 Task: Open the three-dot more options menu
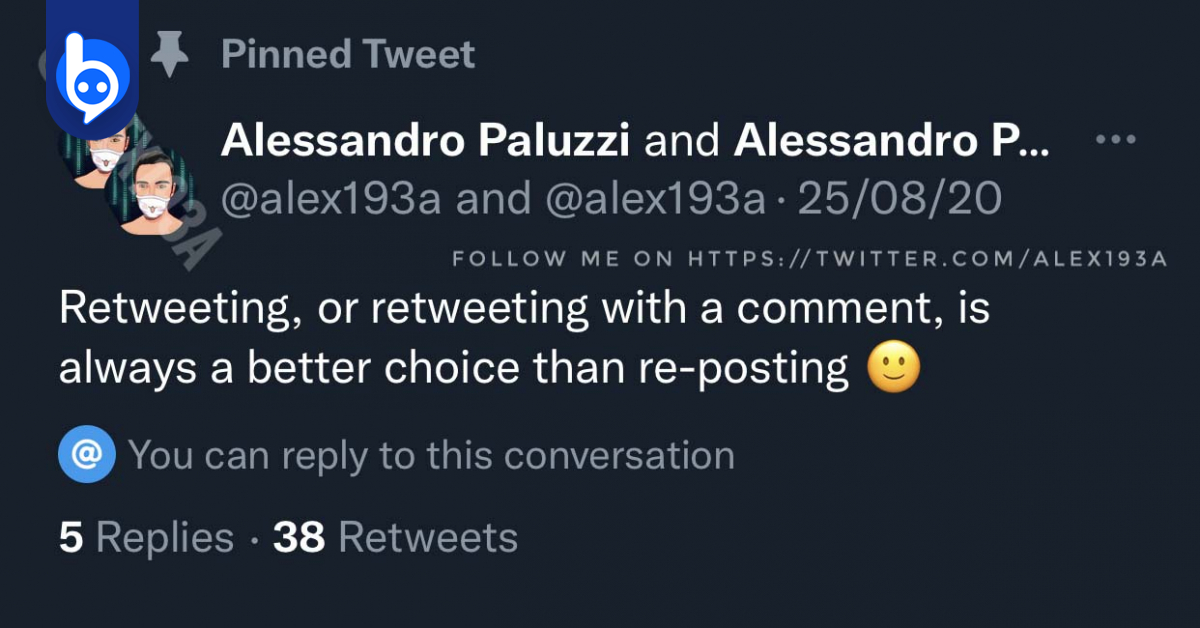[1116, 141]
